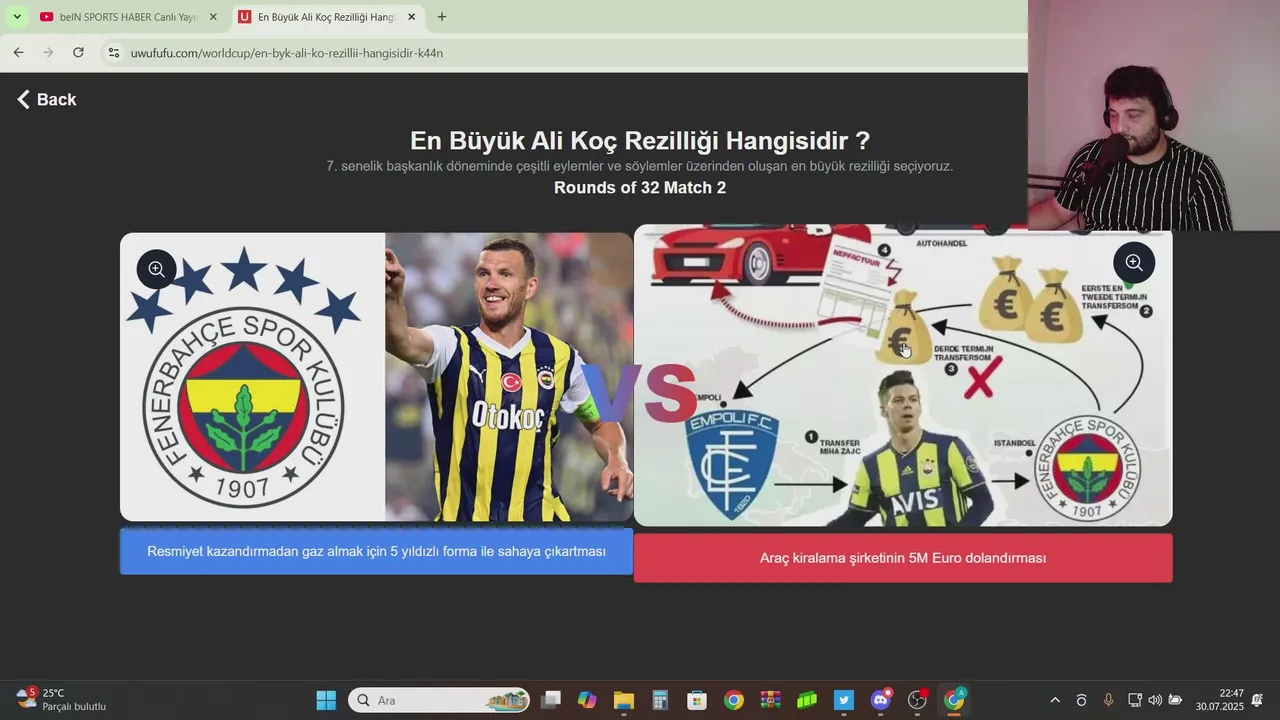Expand the tab search dropdown
Screen dimensions: 1280x720
click(16, 17)
